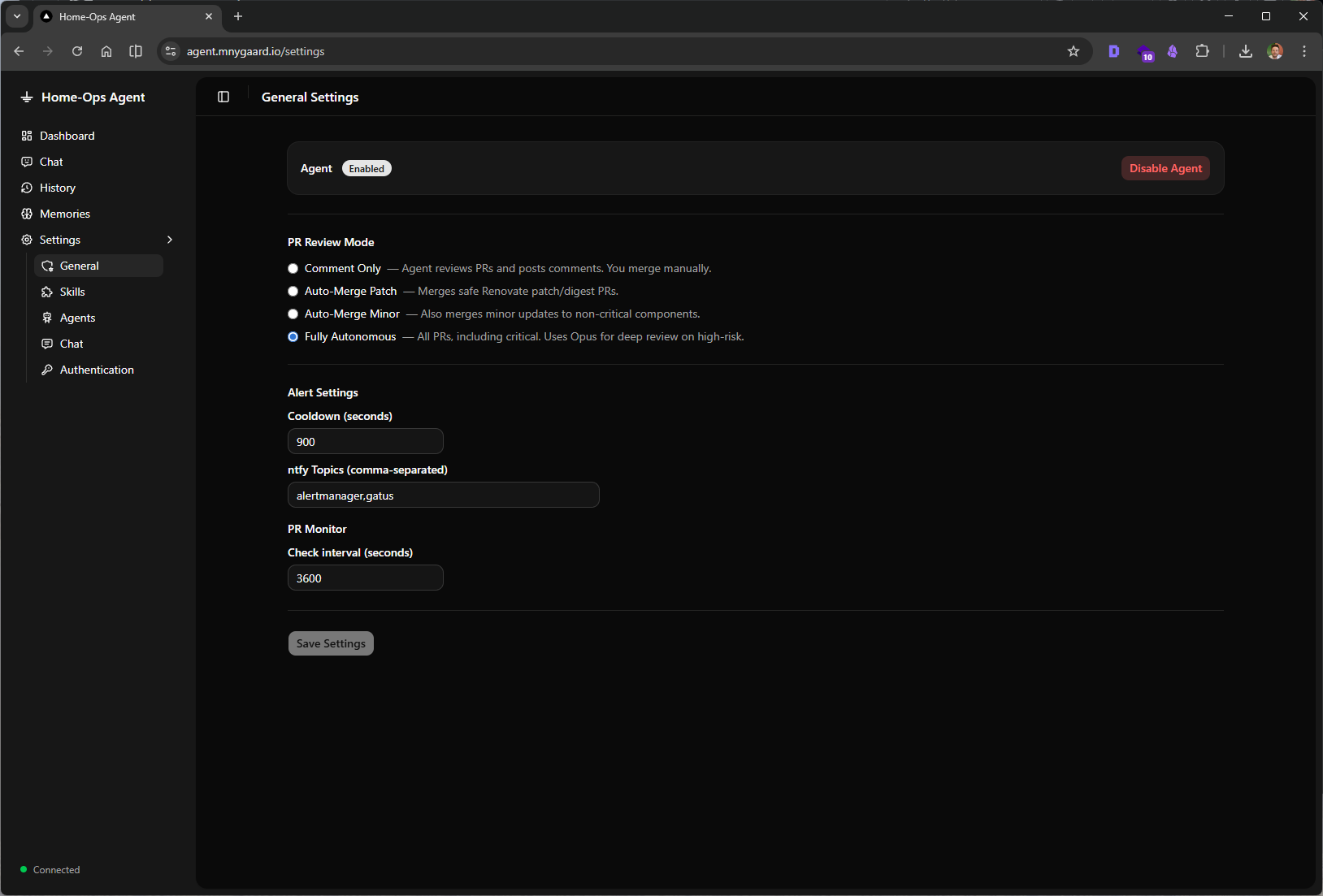
Task: Close the Home-Ops Agent tab
Action: (x=209, y=16)
